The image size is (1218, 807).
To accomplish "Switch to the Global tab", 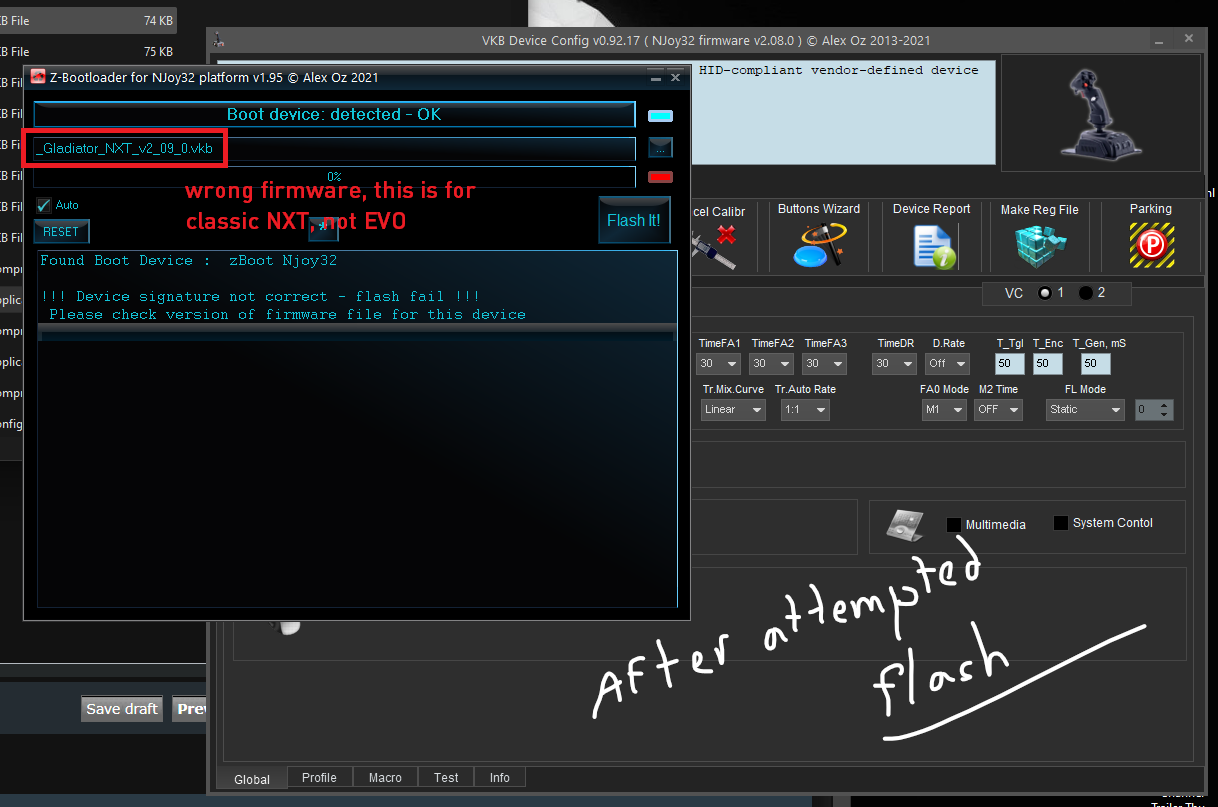I will 252,779.
